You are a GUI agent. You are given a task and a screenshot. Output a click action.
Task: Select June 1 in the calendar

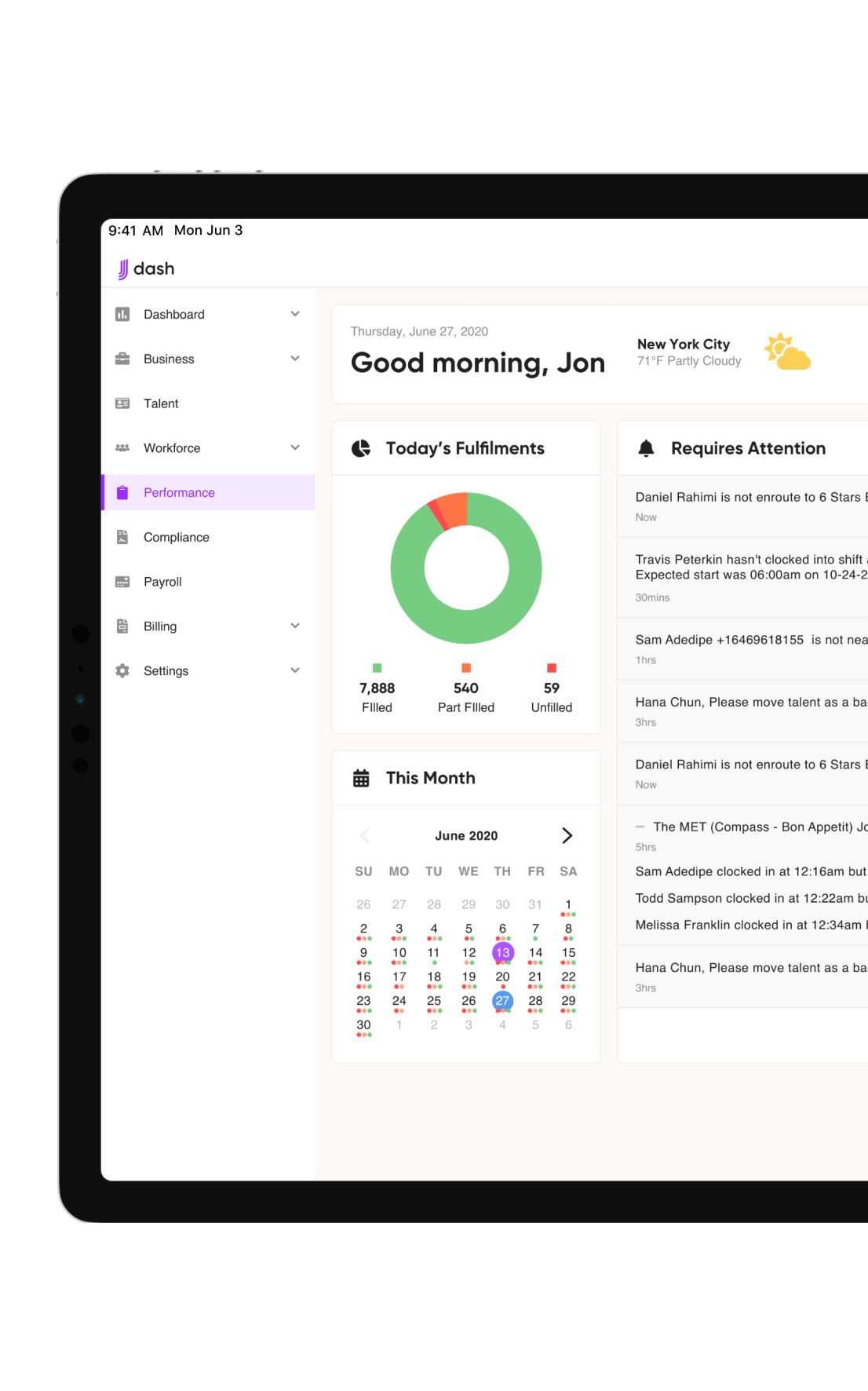tap(568, 905)
